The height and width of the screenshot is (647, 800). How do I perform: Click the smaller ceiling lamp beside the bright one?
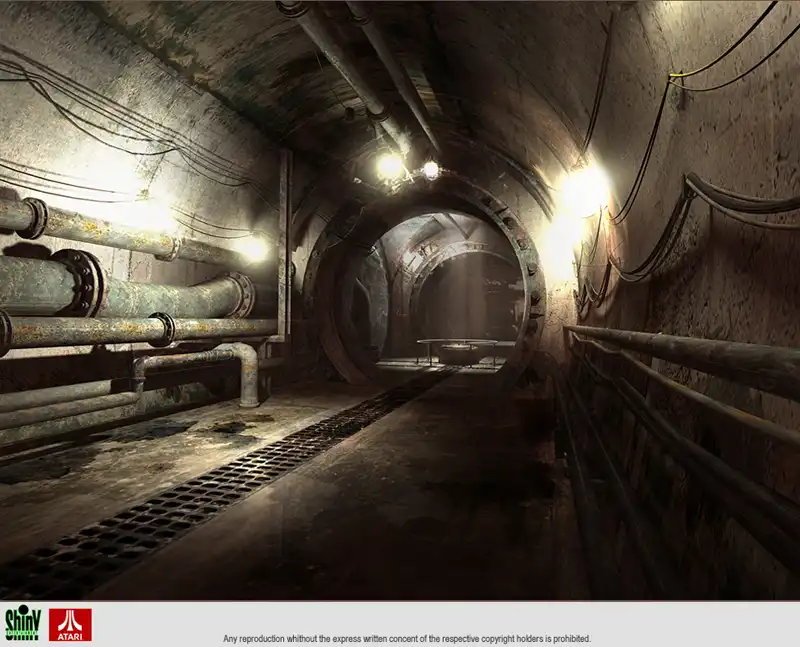430,170
